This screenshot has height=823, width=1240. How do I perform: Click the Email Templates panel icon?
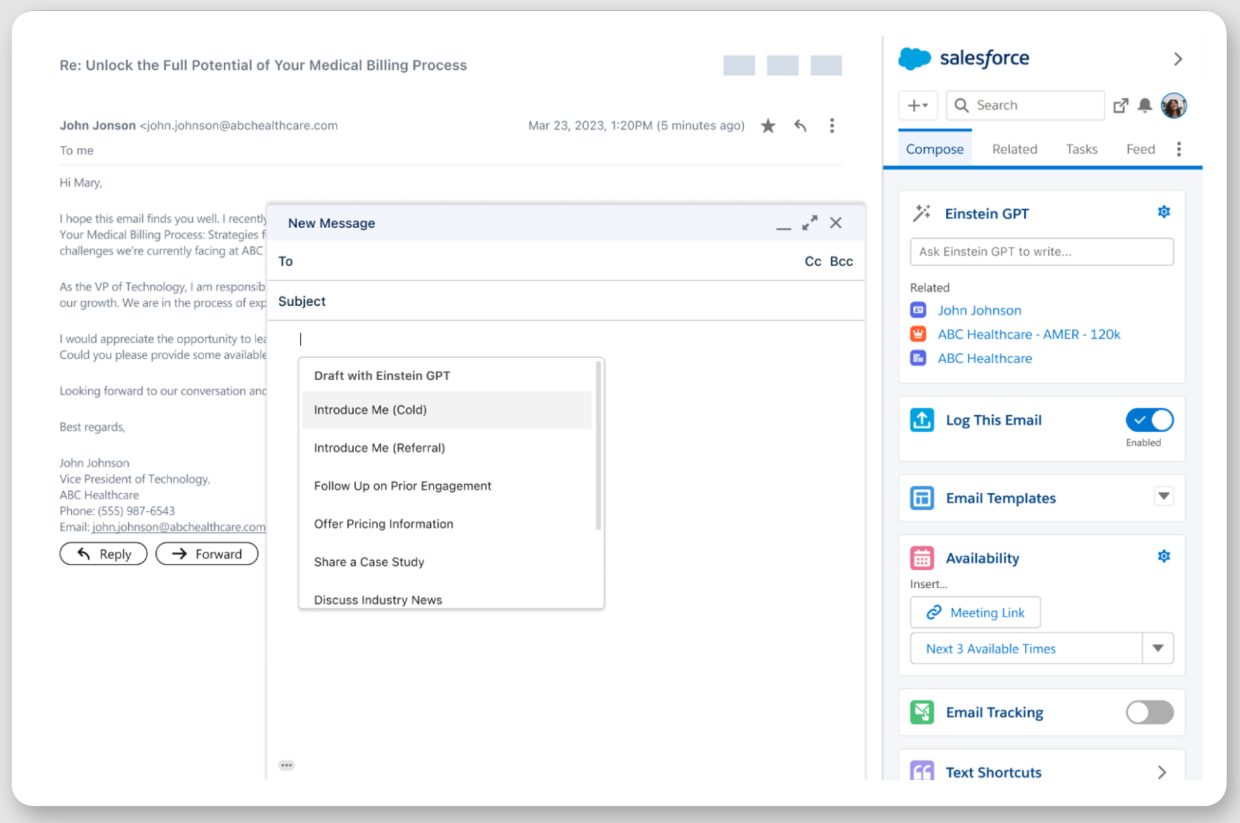pos(921,497)
